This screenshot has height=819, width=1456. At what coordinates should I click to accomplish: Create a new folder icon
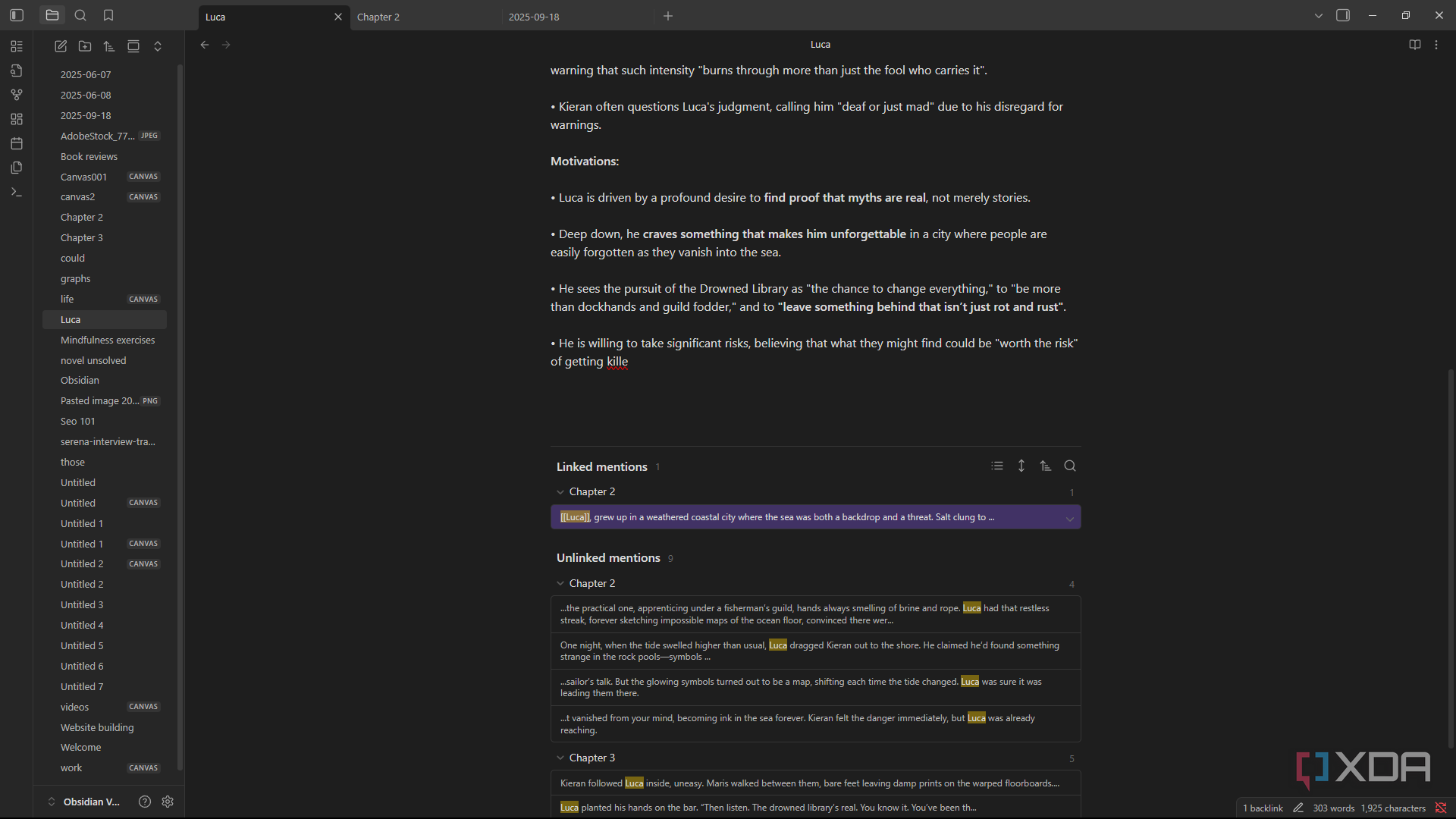(85, 46)
